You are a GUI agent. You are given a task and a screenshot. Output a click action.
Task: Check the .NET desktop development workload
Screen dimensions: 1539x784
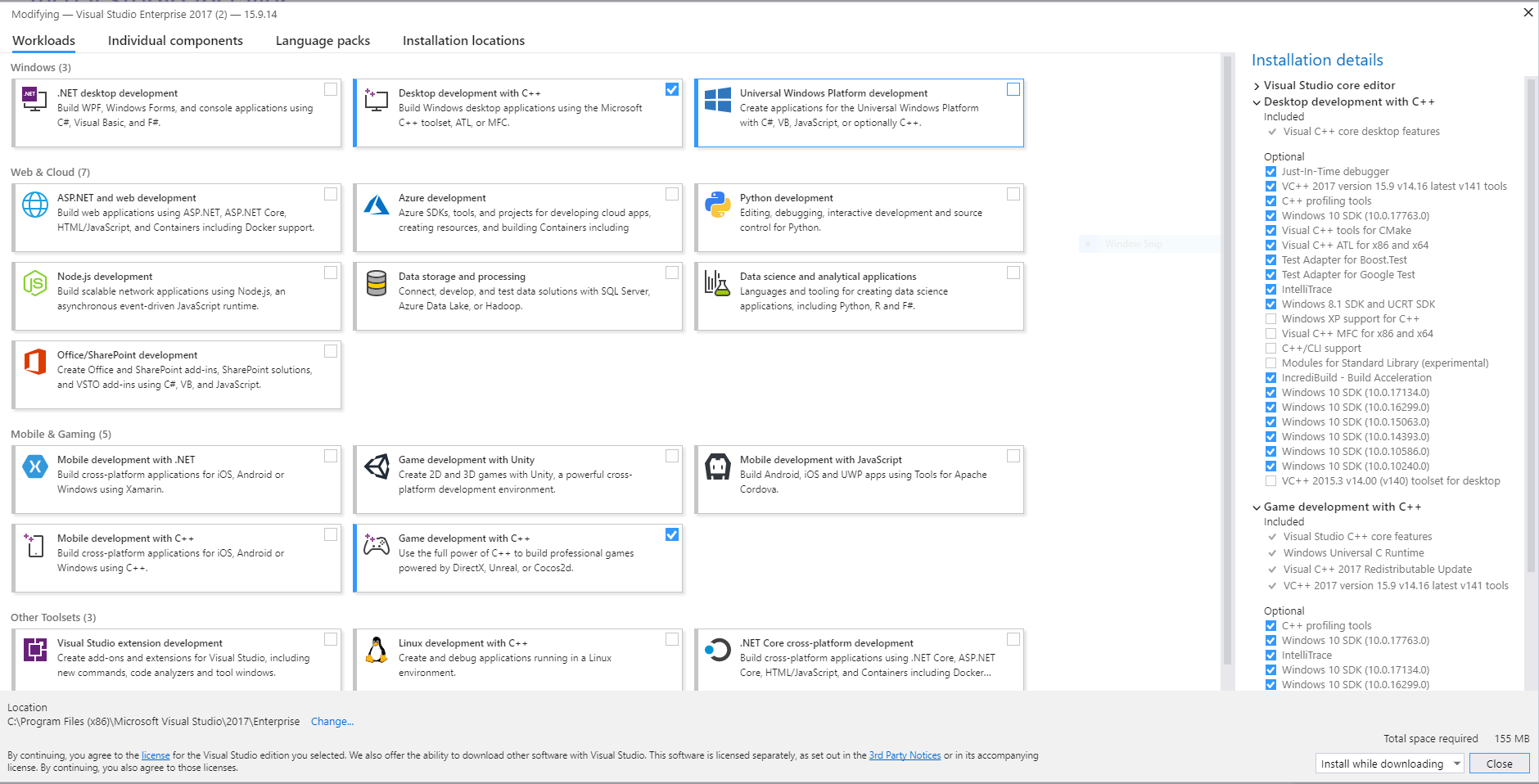[x=331, y=89]
